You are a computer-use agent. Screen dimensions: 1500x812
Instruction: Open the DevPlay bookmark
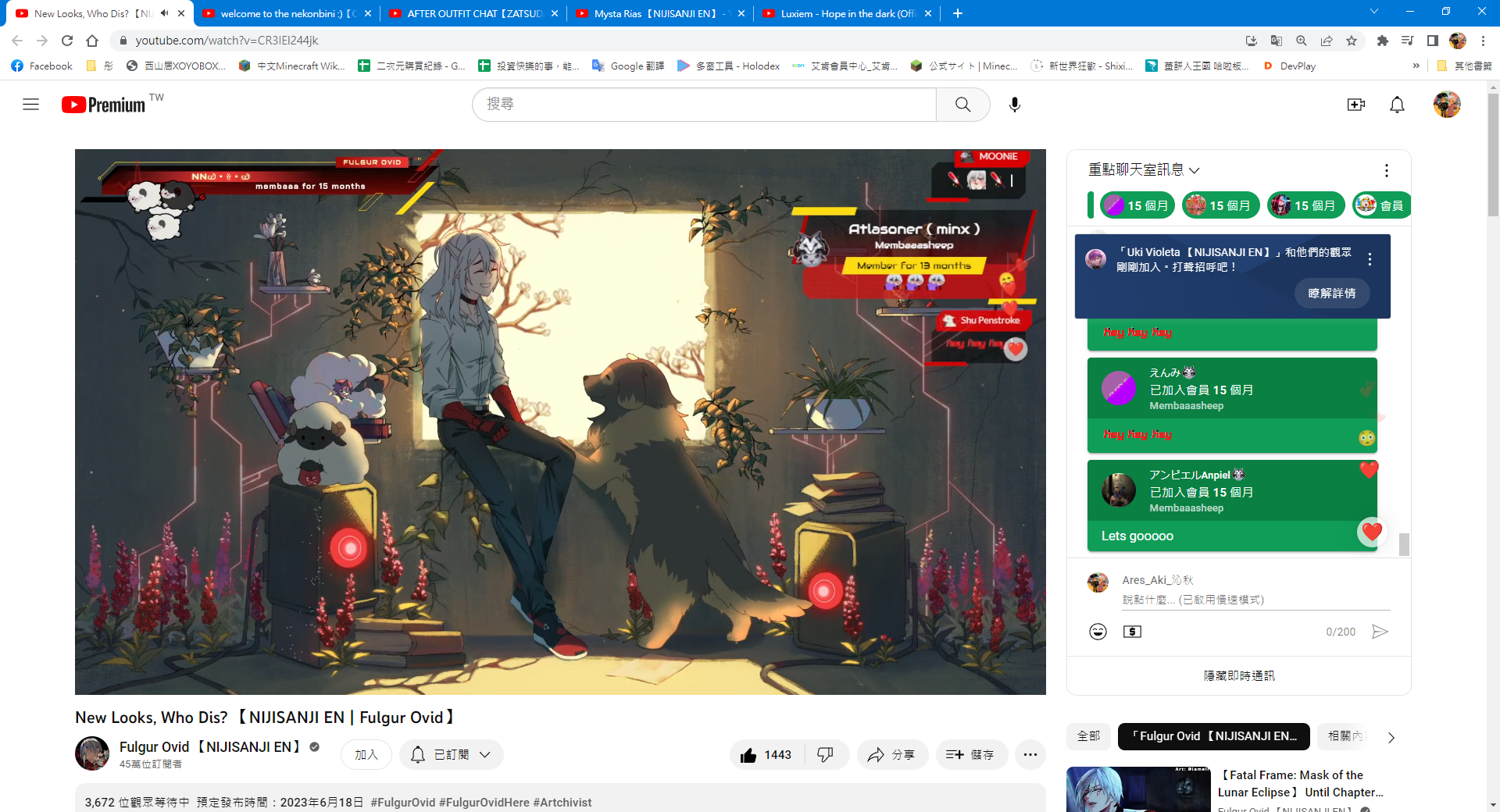click(1289, 66)
